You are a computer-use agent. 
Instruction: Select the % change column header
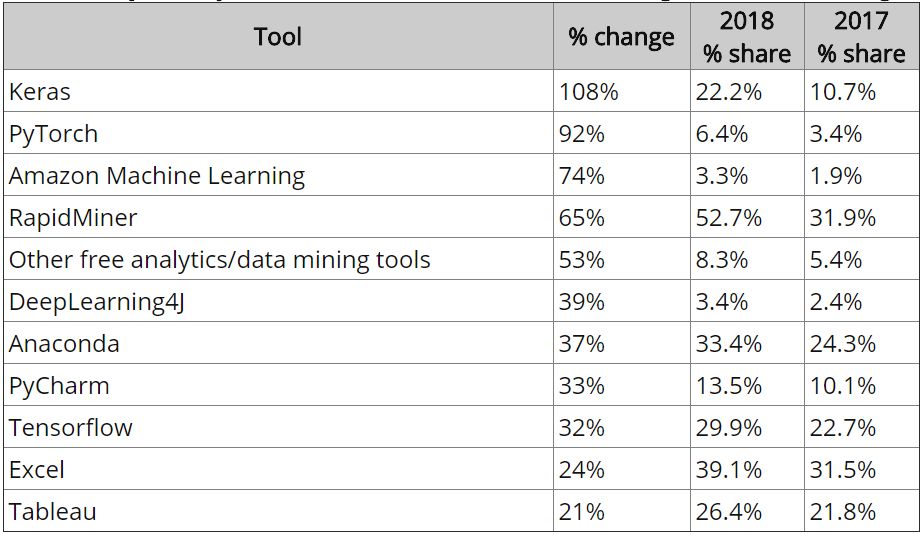[x=622, y=36]
